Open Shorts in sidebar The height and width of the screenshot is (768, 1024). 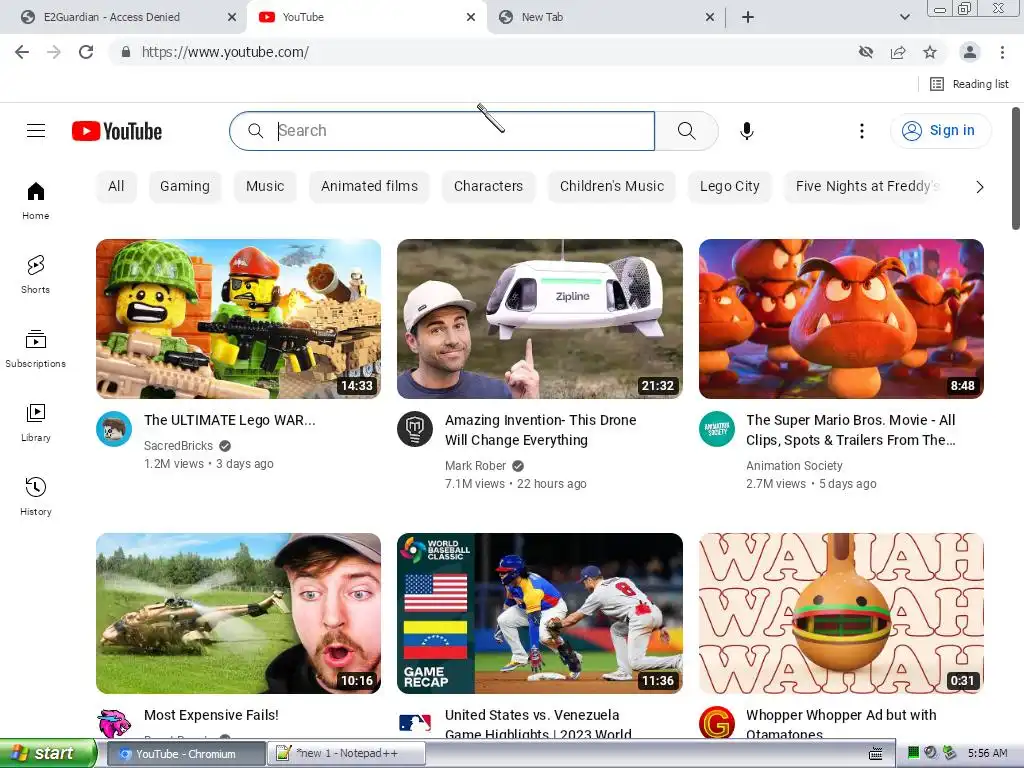coord(36,274)
